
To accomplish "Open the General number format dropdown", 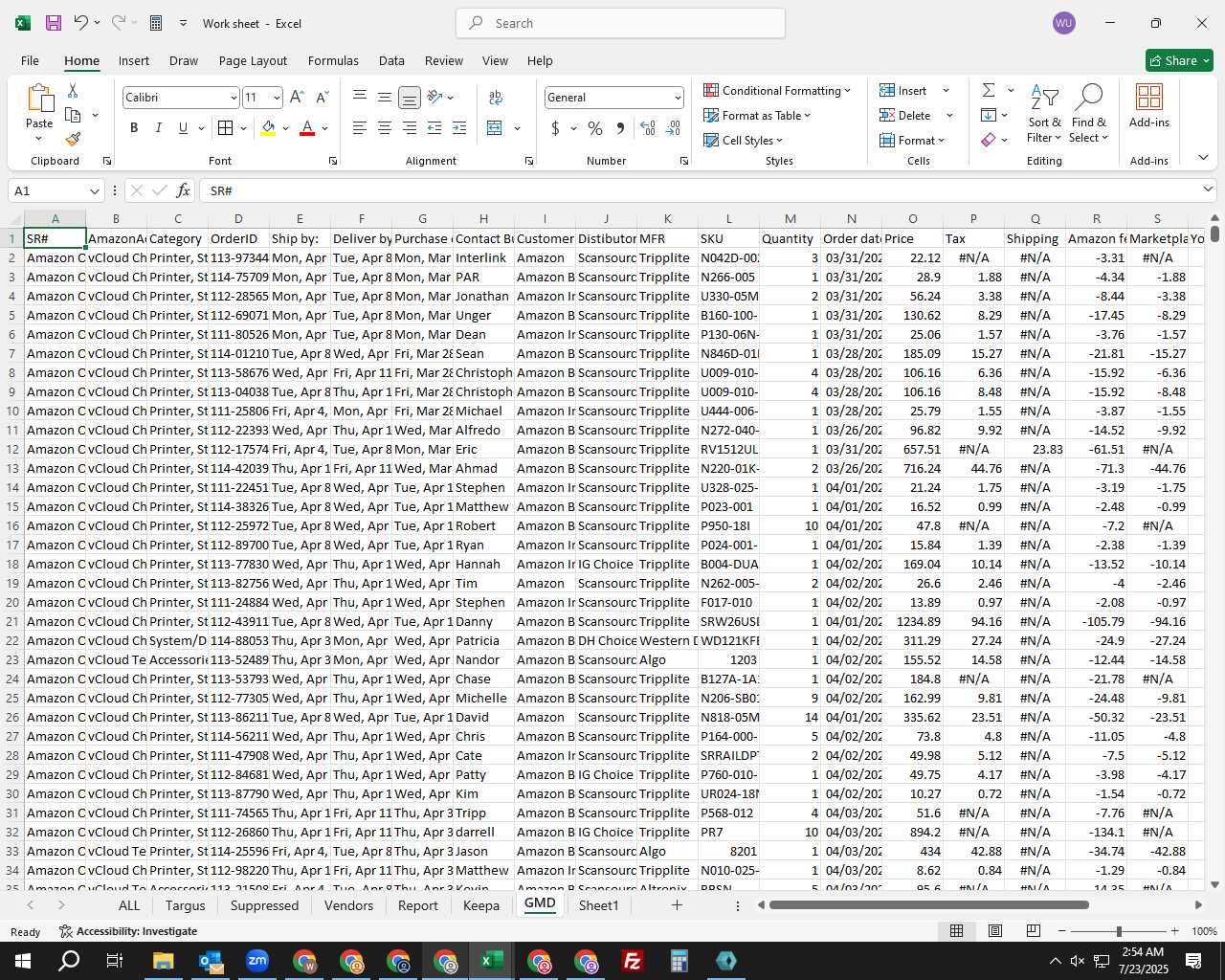I will click(x=678, y=98).
